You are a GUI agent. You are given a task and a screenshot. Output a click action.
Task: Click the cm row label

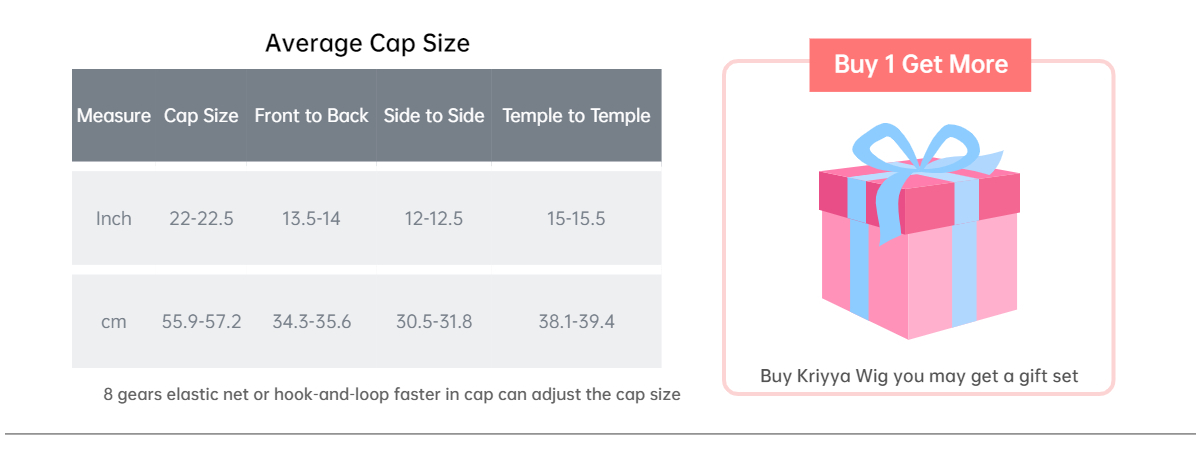(x=114, y=322)
